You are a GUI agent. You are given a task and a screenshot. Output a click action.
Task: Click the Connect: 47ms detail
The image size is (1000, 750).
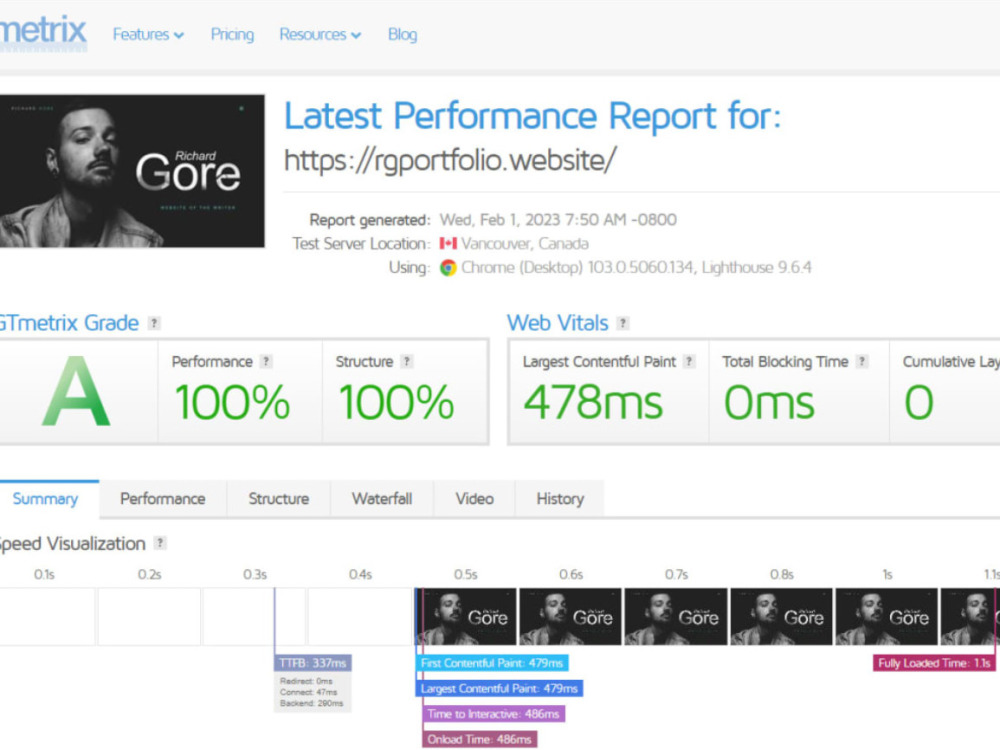pyautogui.click(x=309, y=692)
